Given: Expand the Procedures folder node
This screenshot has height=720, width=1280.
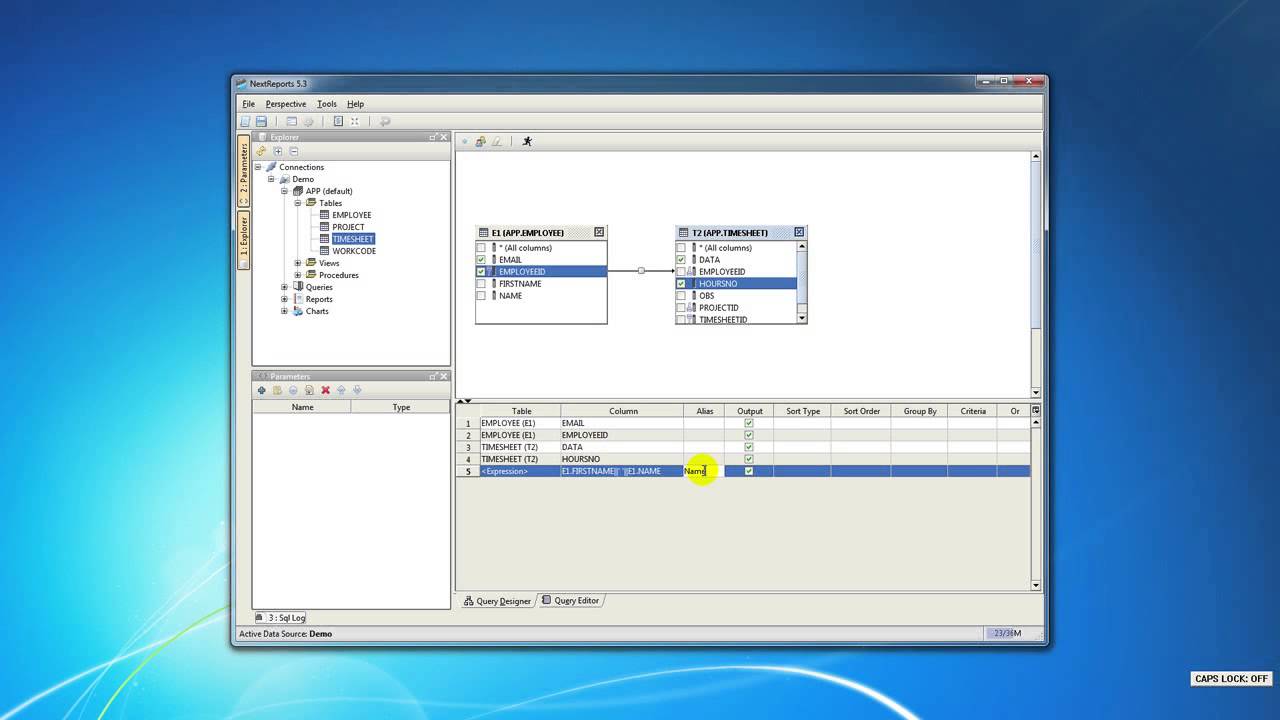Looking at the screenshot, I should pos(297,275).
